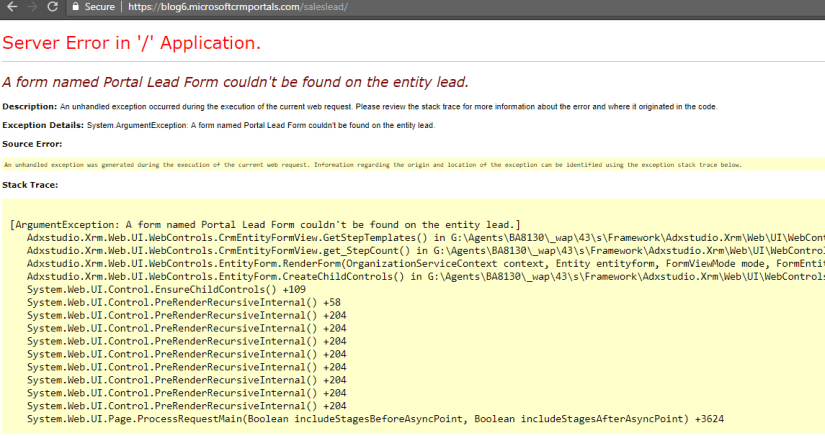Image resolution: width=825 pixels, height=438 pixels.
Task: Click the blog6.microsoftcrmportals.com URL in the address bar
Action: click(238, 7)
